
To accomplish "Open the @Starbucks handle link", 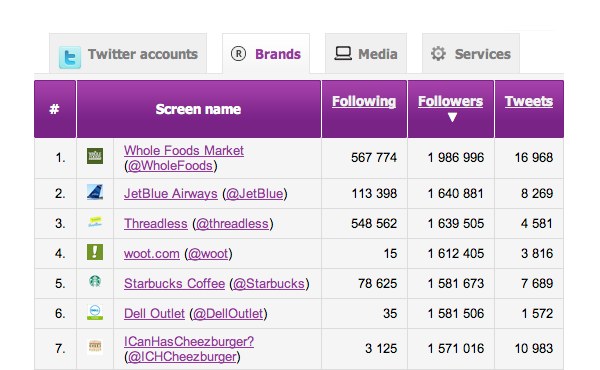I will point(269,284).
